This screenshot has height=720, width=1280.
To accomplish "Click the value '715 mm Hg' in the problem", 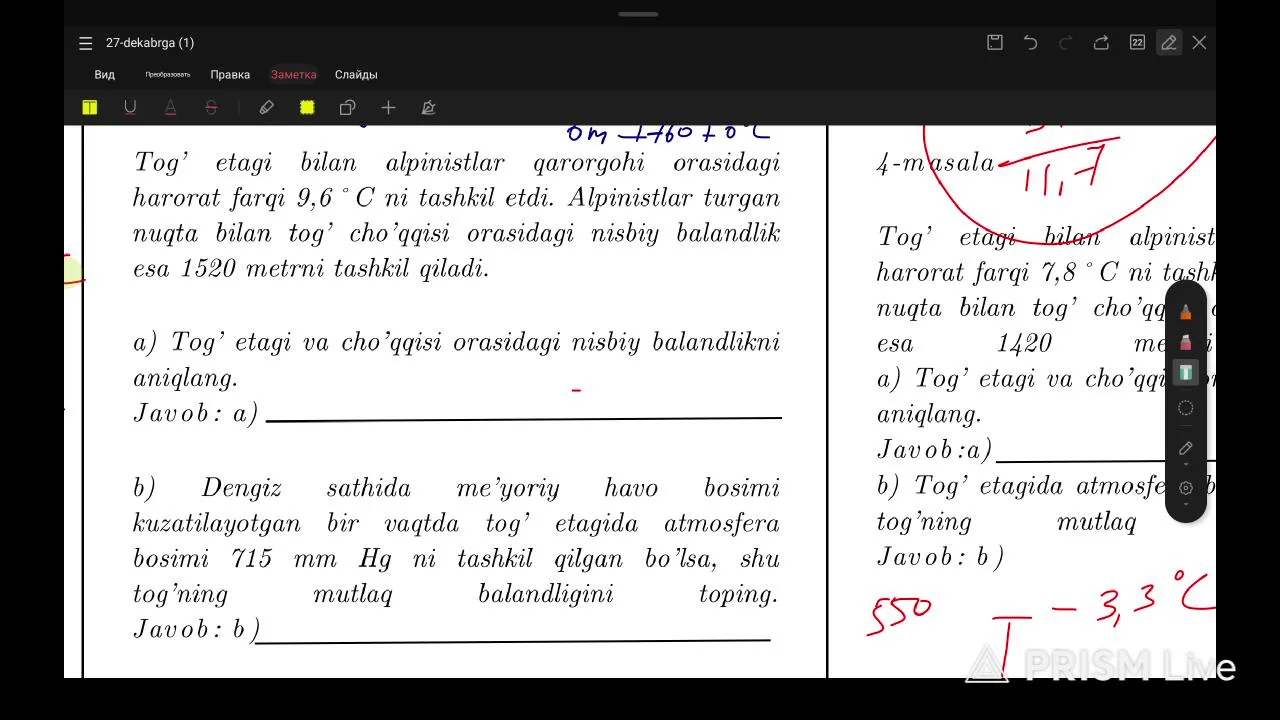I will coord(311,559).
